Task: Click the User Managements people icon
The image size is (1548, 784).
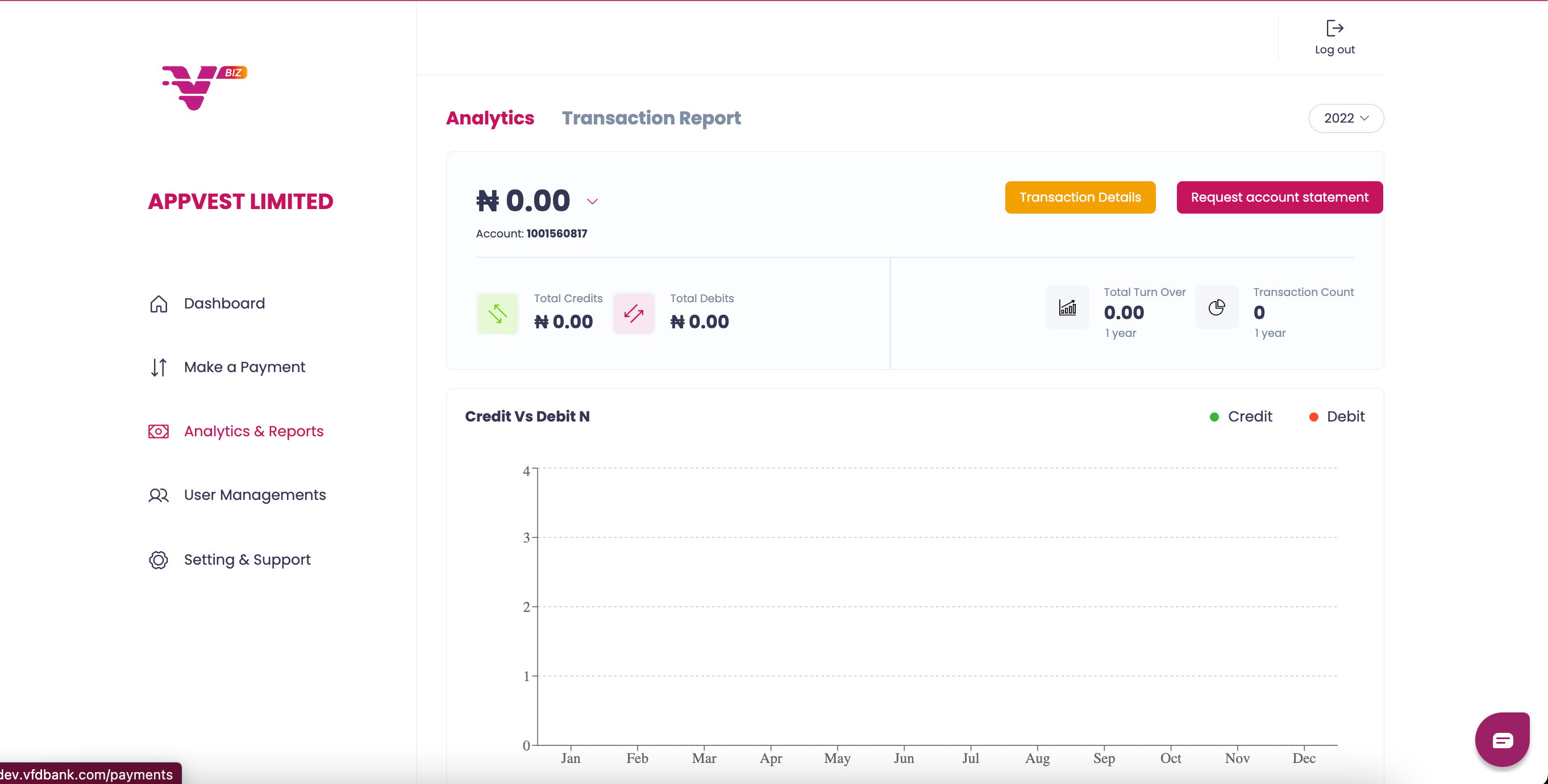Action: click(159, 495)
